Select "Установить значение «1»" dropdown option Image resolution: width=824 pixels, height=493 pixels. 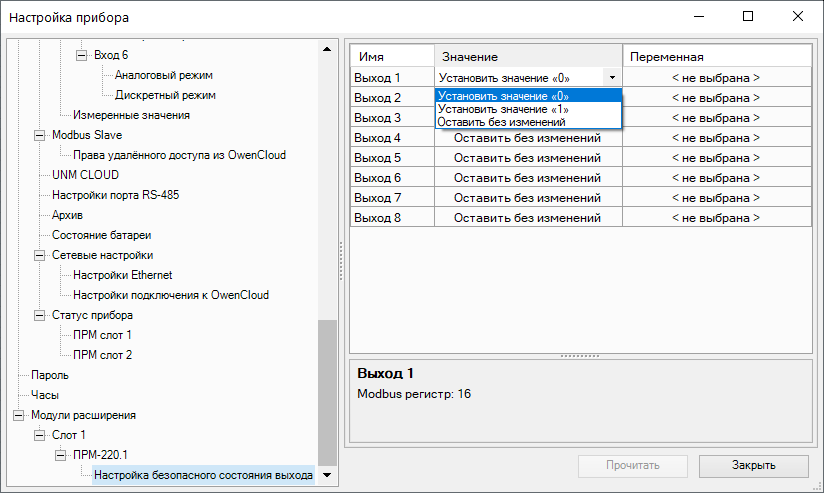[503, 109]
